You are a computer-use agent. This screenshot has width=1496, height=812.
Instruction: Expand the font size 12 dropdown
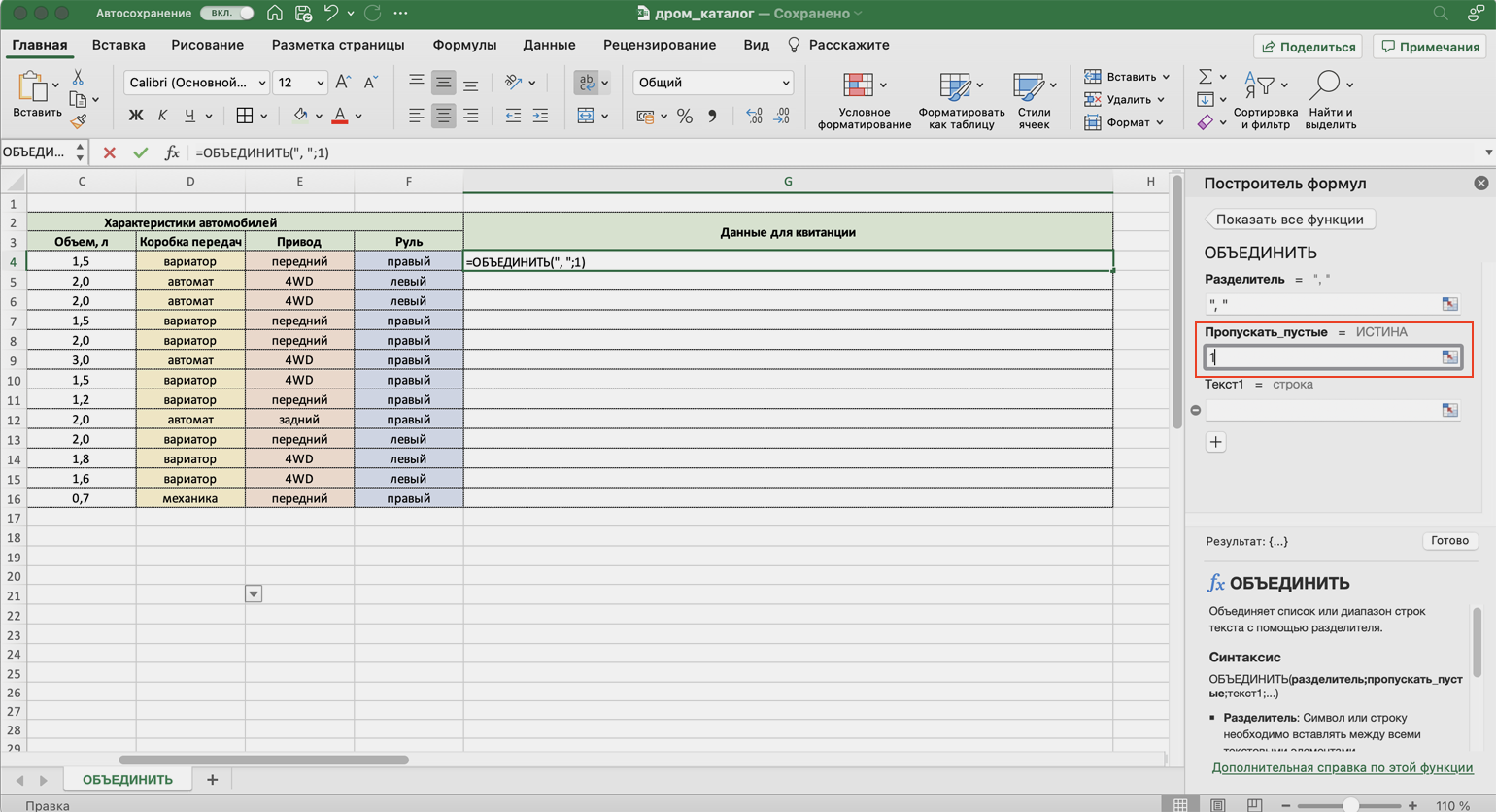pyautogui.click(x=320, y=83)
